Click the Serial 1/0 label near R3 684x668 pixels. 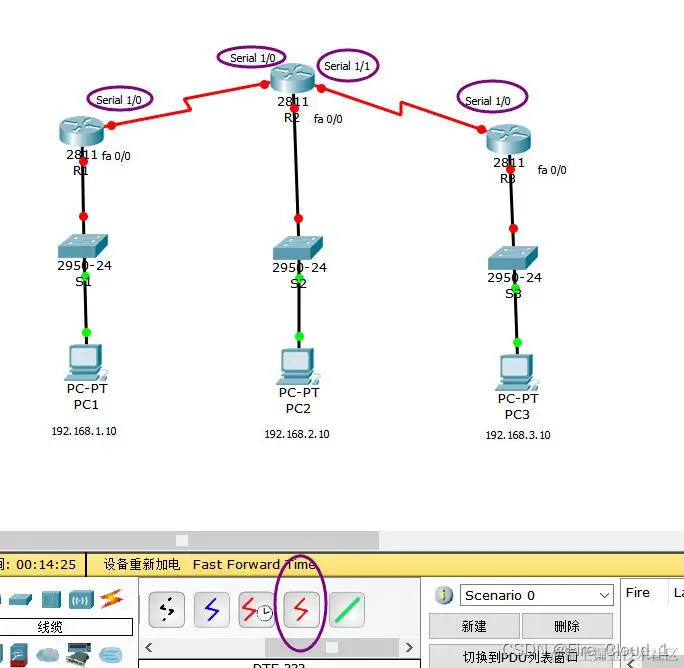[x=488, y=101]
